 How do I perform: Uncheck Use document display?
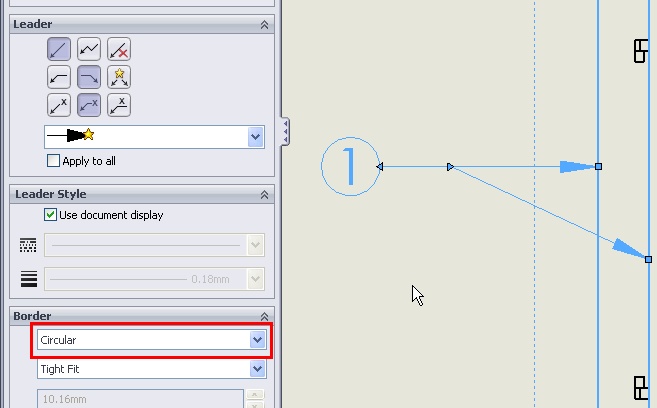coord(50,215)
